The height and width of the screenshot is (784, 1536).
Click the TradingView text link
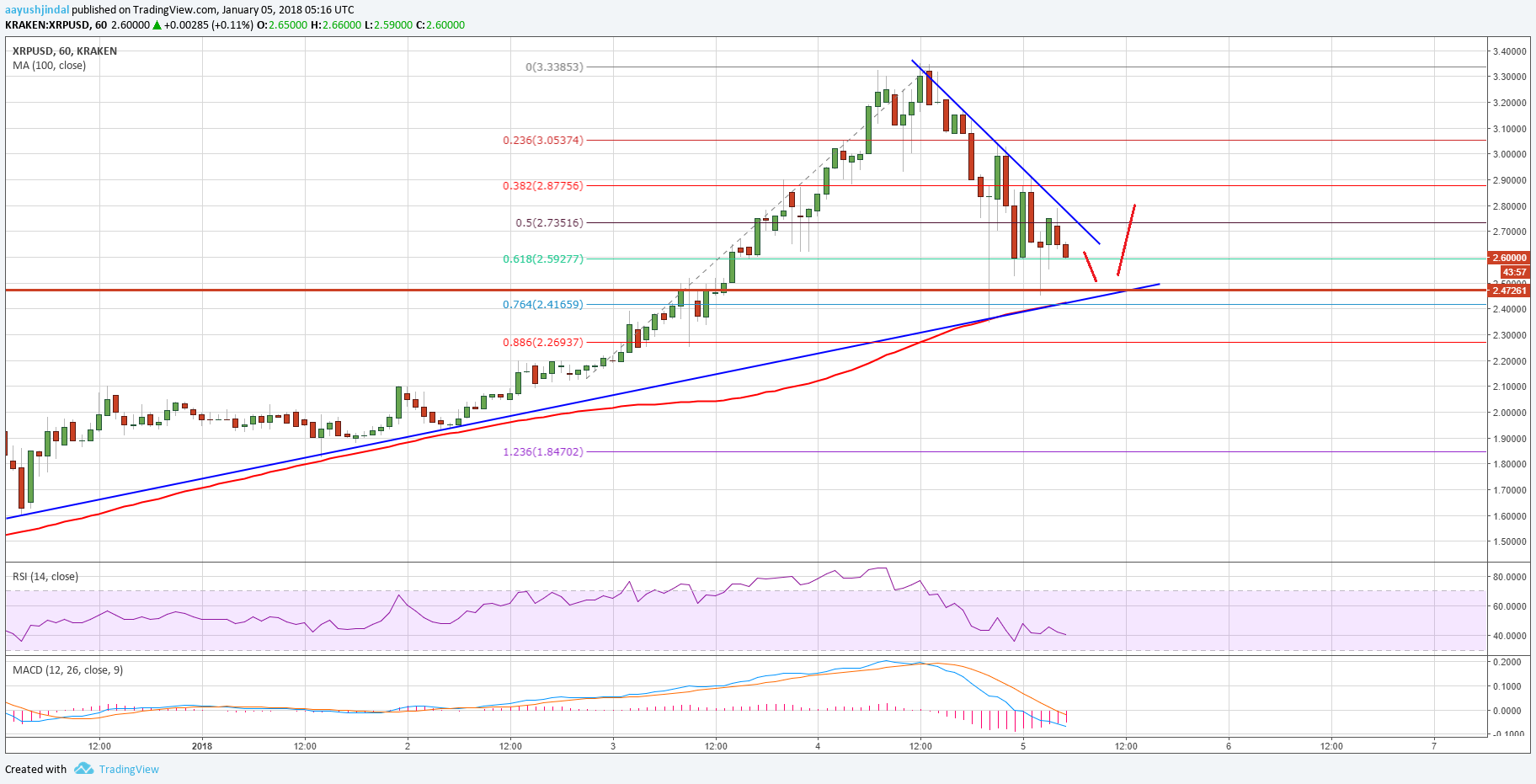pyautogui.click(x=127, y=769)
